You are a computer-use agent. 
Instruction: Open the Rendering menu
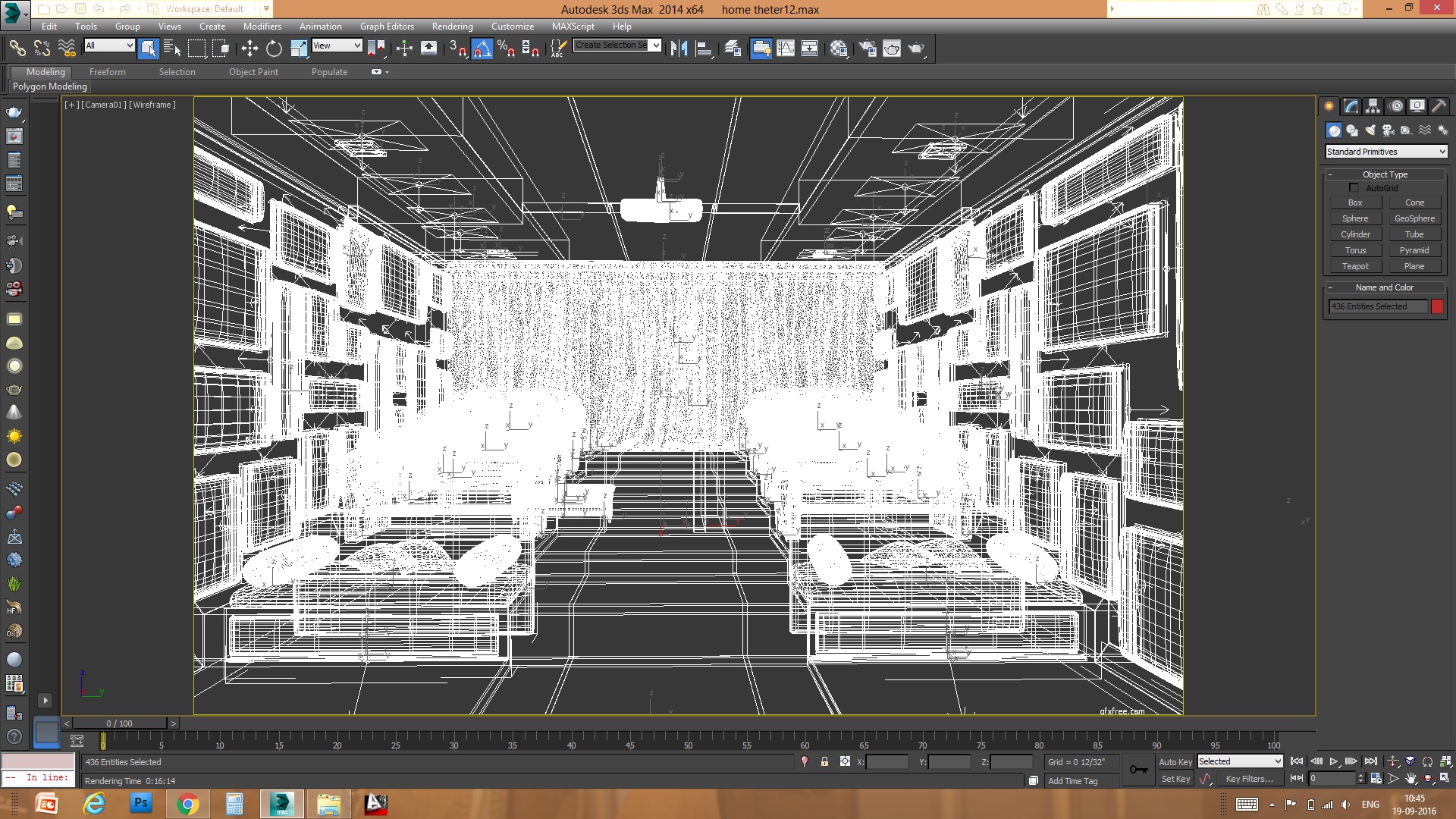pos(452,26)
